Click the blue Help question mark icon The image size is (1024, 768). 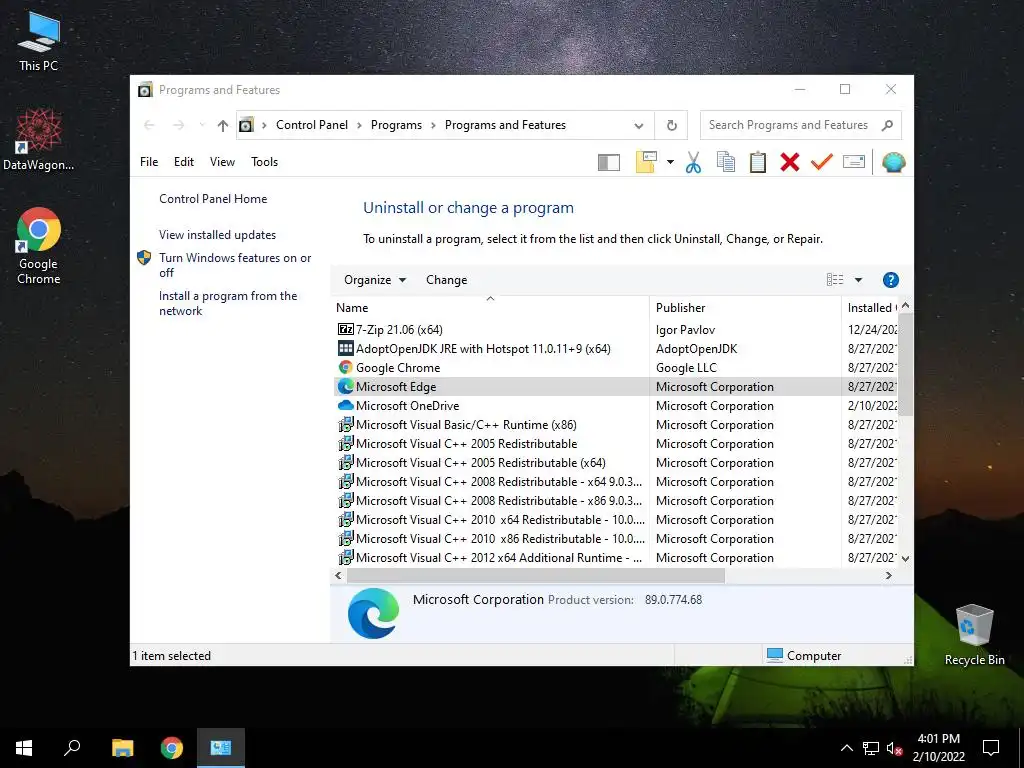pos(890,280)
